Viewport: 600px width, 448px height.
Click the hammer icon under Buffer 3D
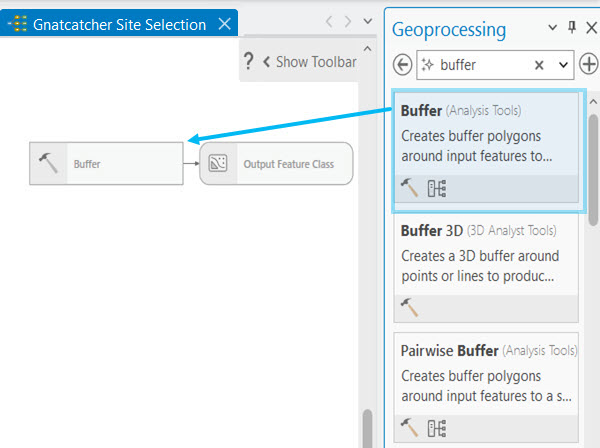(409, 308)
